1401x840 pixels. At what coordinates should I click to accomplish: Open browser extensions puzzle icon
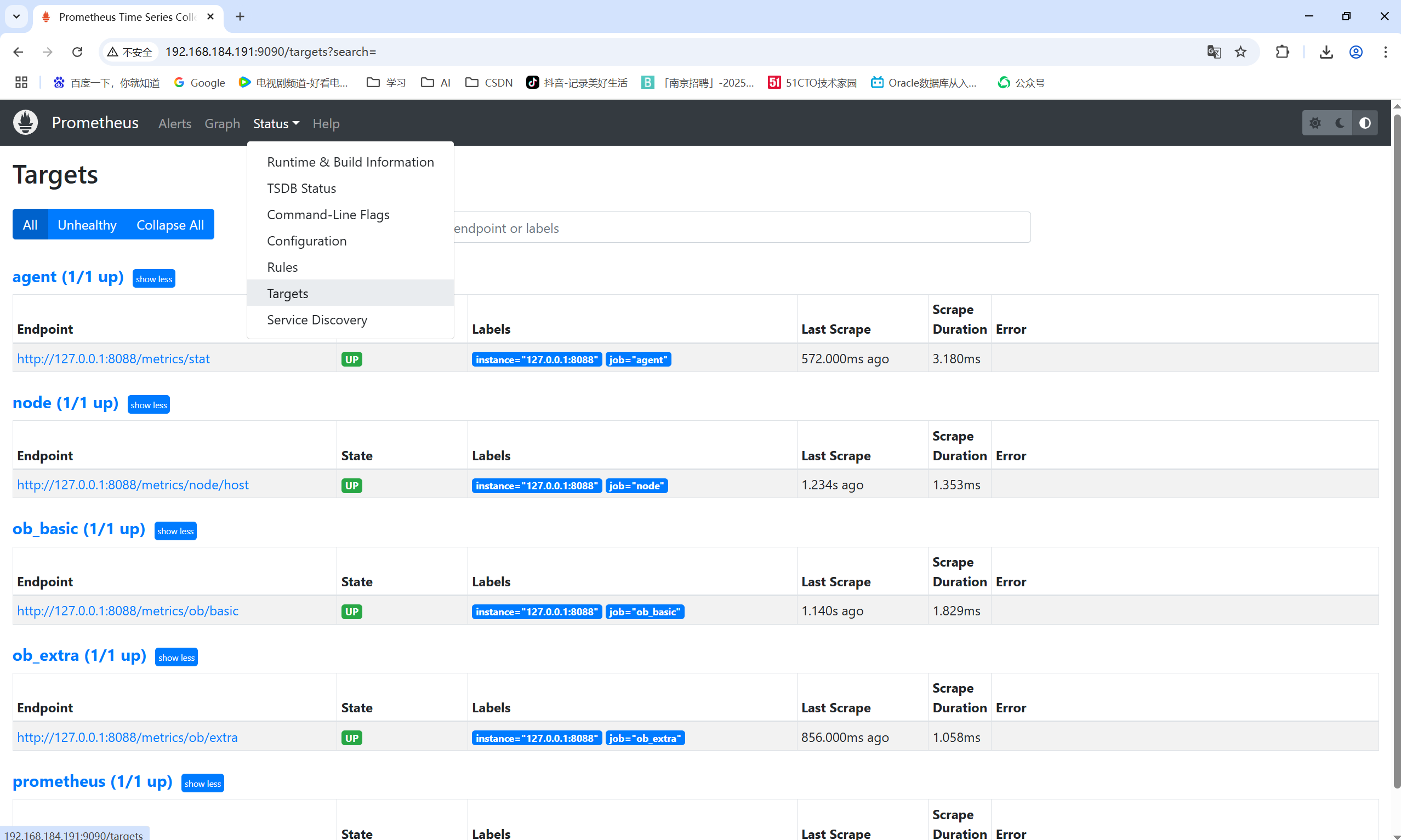1282,52
